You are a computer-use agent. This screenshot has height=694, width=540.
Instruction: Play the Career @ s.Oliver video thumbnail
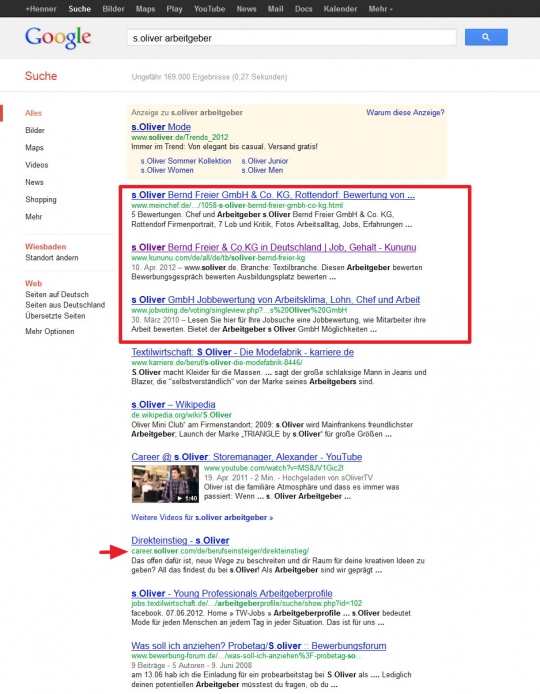point(165,484)
